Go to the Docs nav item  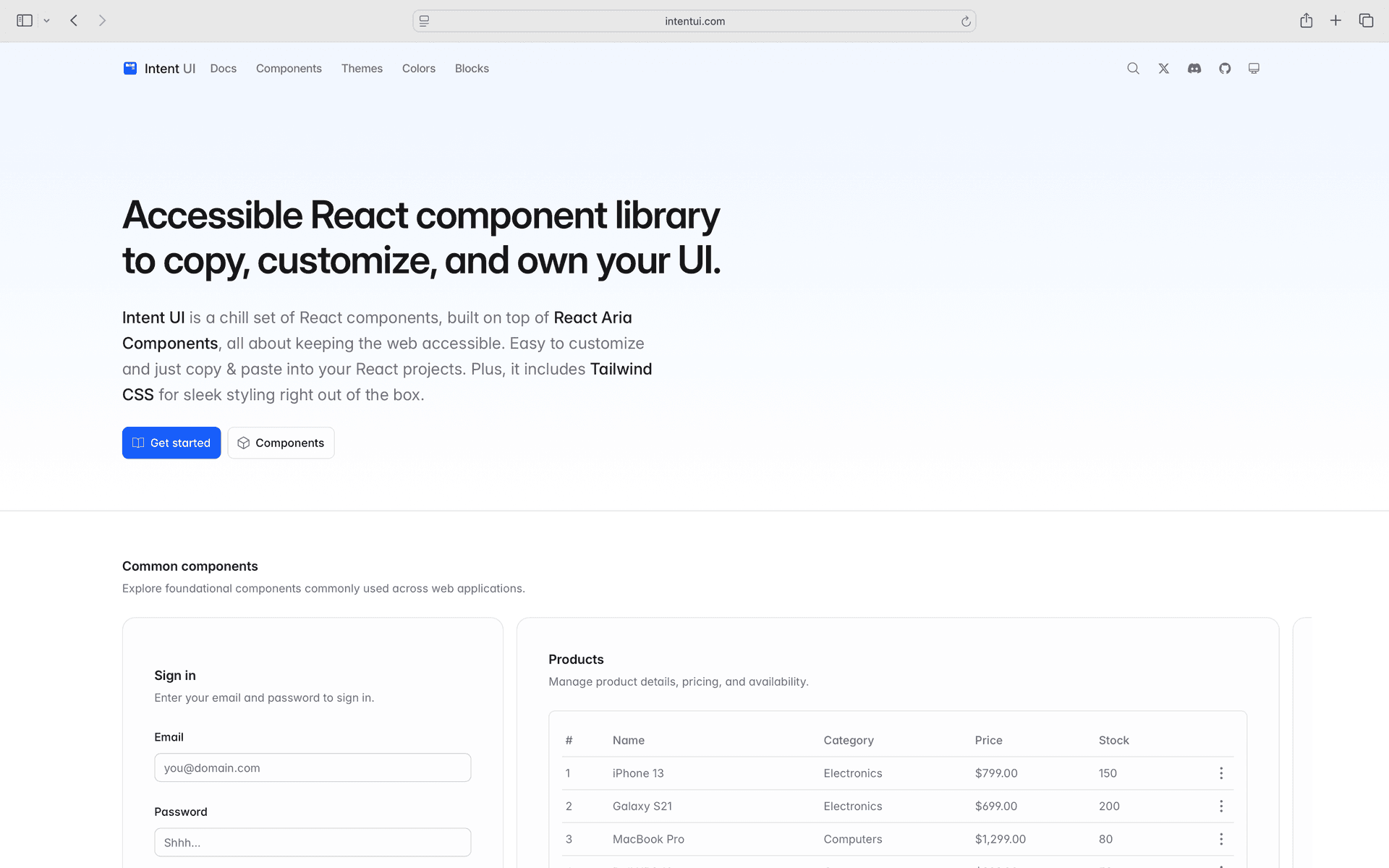223,68
